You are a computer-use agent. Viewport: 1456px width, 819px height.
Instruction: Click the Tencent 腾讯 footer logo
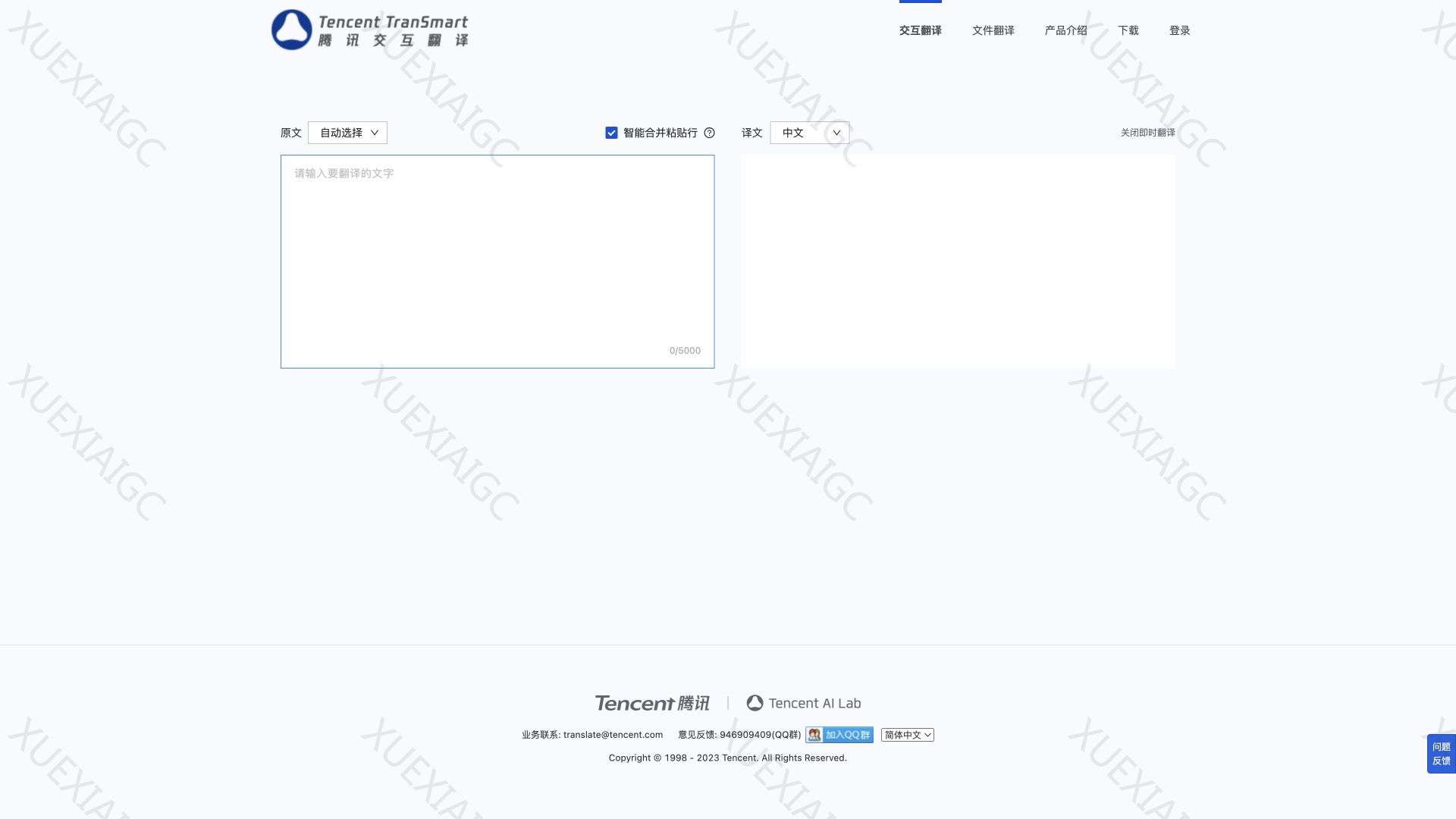click(652, 703)
